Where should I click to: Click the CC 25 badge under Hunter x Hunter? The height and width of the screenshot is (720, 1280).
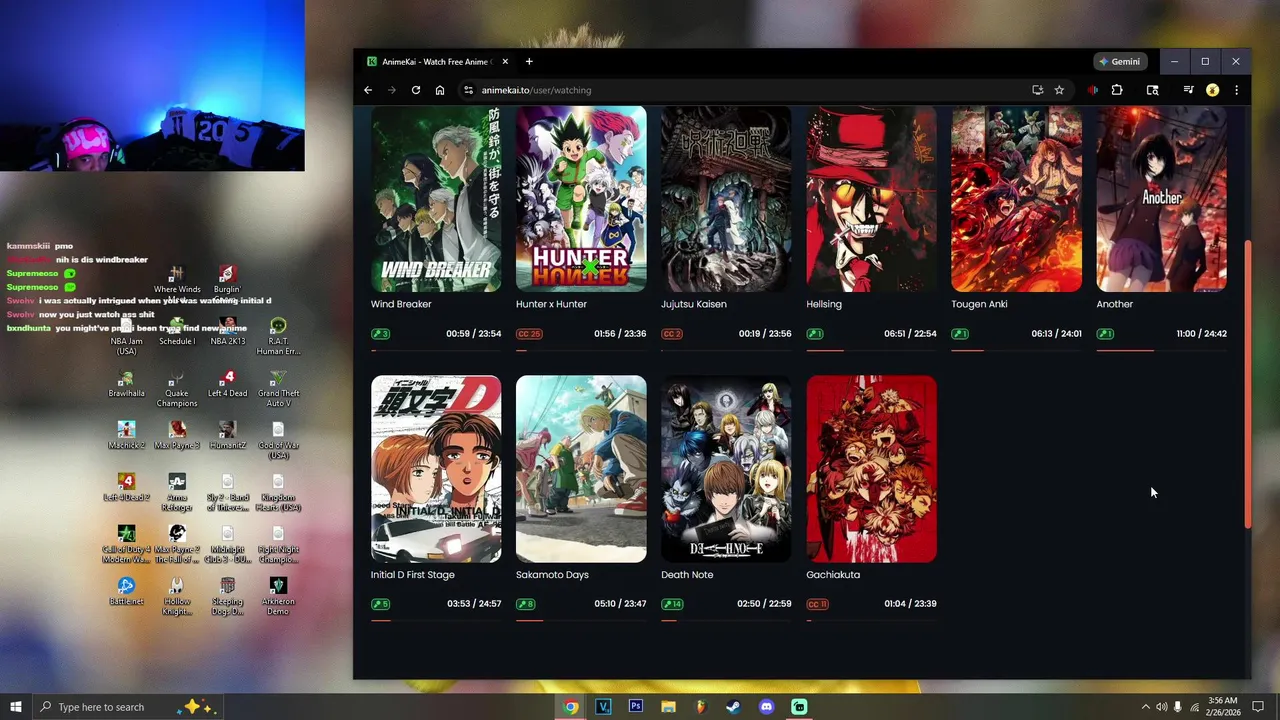(x=529, y=334)
